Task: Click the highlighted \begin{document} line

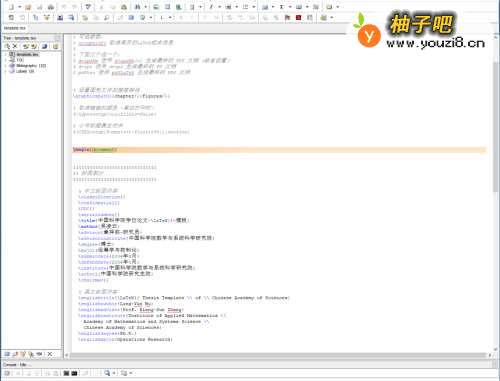Action: (x=279, y=150)
